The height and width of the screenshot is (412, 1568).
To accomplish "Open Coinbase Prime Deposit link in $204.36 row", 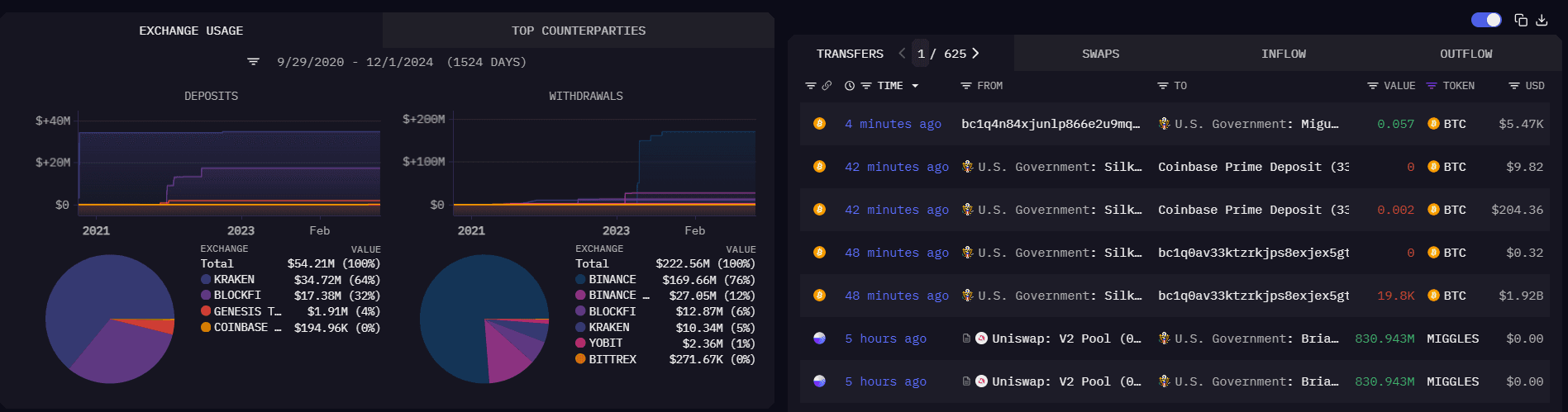I will 1253,210.
